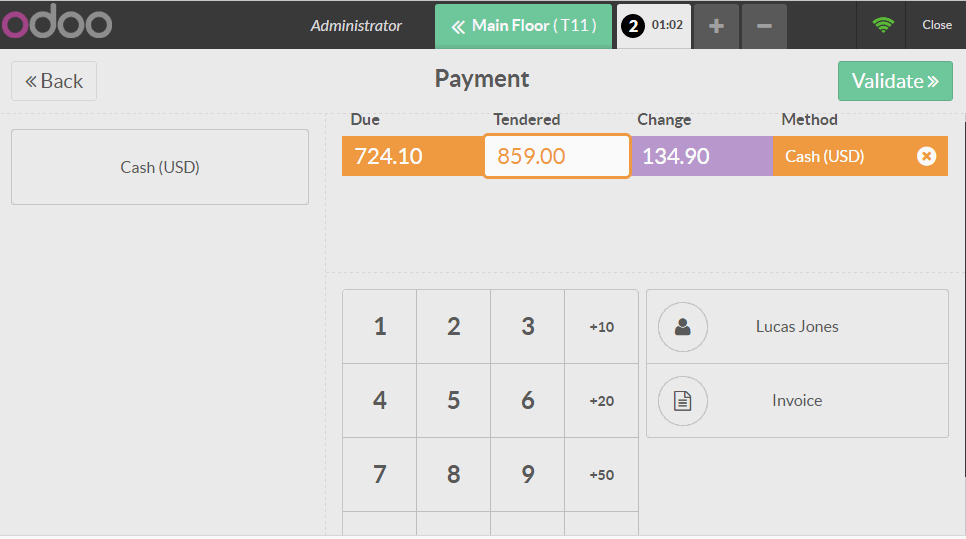
Task: Click the green wifi connection status icon
Action: 882,25
